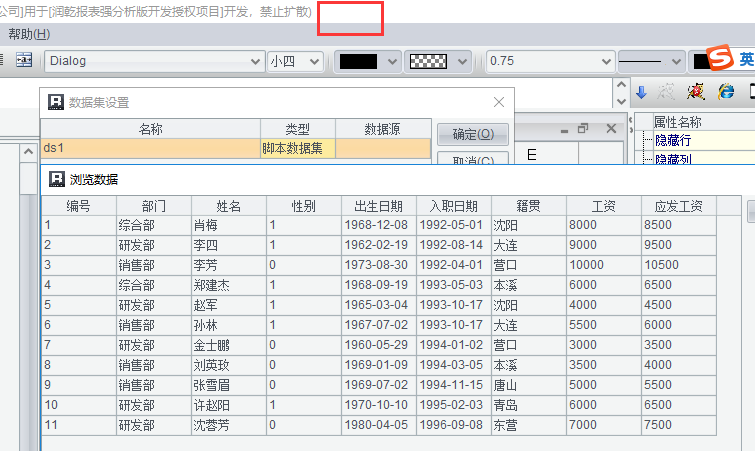Image resolution: width=755 pixels, height=451 pixels.
Task: Click the 10500 salary cell
Action: pyautogui.click(x=679, y=265)
